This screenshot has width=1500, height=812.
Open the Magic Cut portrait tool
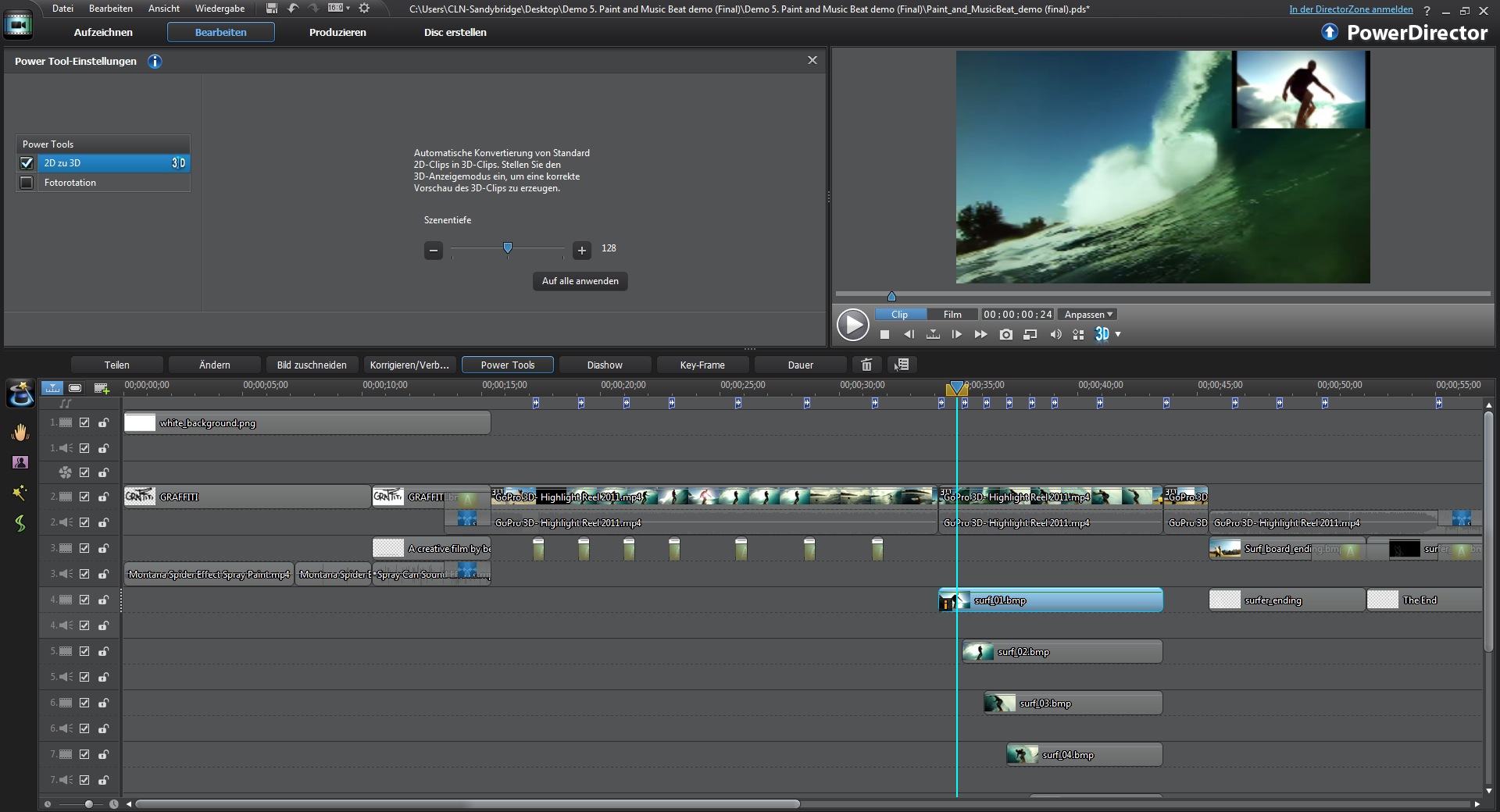[x=20, y=462]
